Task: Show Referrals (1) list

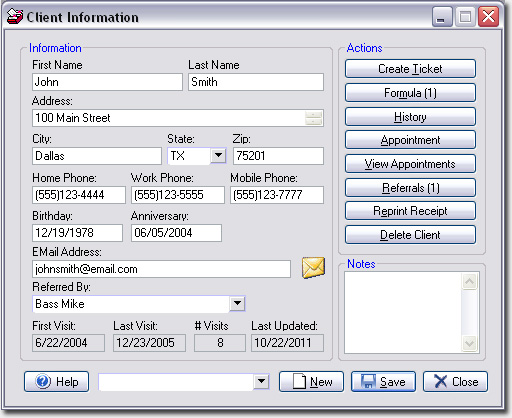Action: click(x=410, y=188)
